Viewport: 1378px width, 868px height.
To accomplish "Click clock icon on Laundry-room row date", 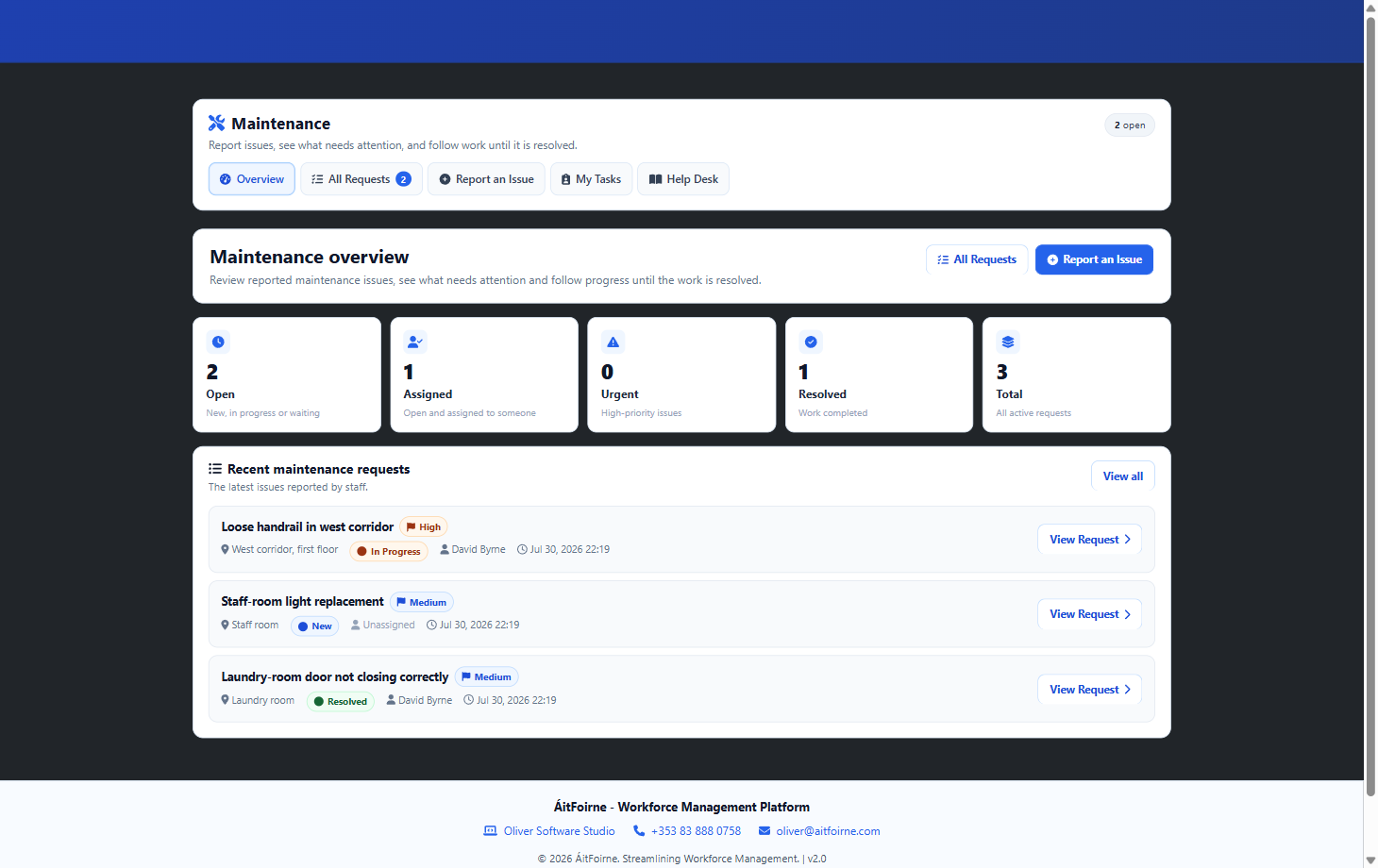I will pos(468,700).
